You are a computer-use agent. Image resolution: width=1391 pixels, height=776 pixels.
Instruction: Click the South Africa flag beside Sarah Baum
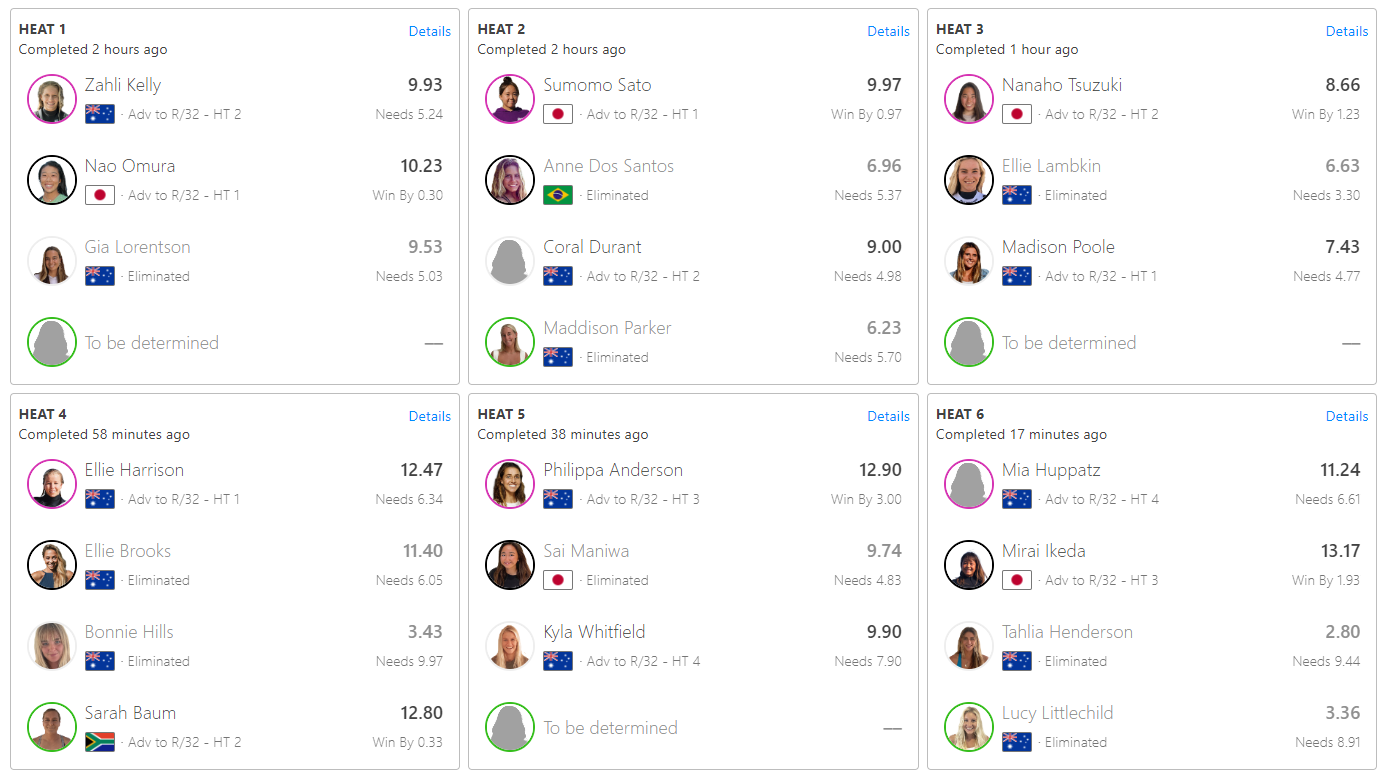[x=100, y=742]
